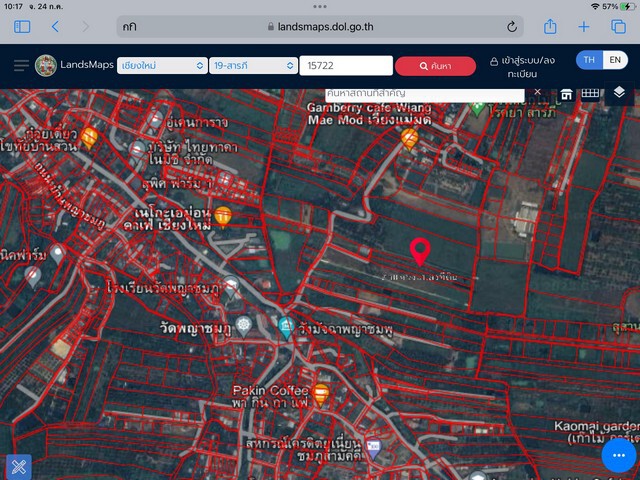The width and height of the screenshot is (640, 480).
Task: Select the building landmark icon
Action: (566, 94)
